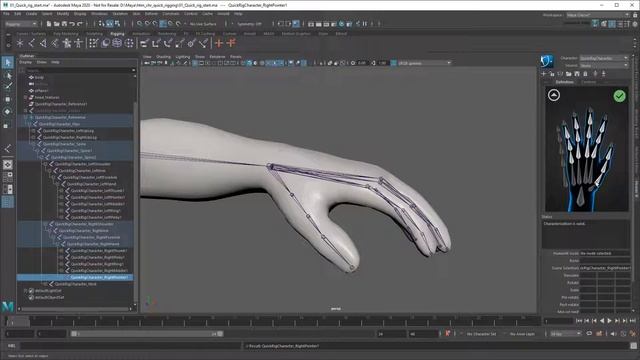Click the Undo arrow icon
640x360 pixels.
click(72, 24)
